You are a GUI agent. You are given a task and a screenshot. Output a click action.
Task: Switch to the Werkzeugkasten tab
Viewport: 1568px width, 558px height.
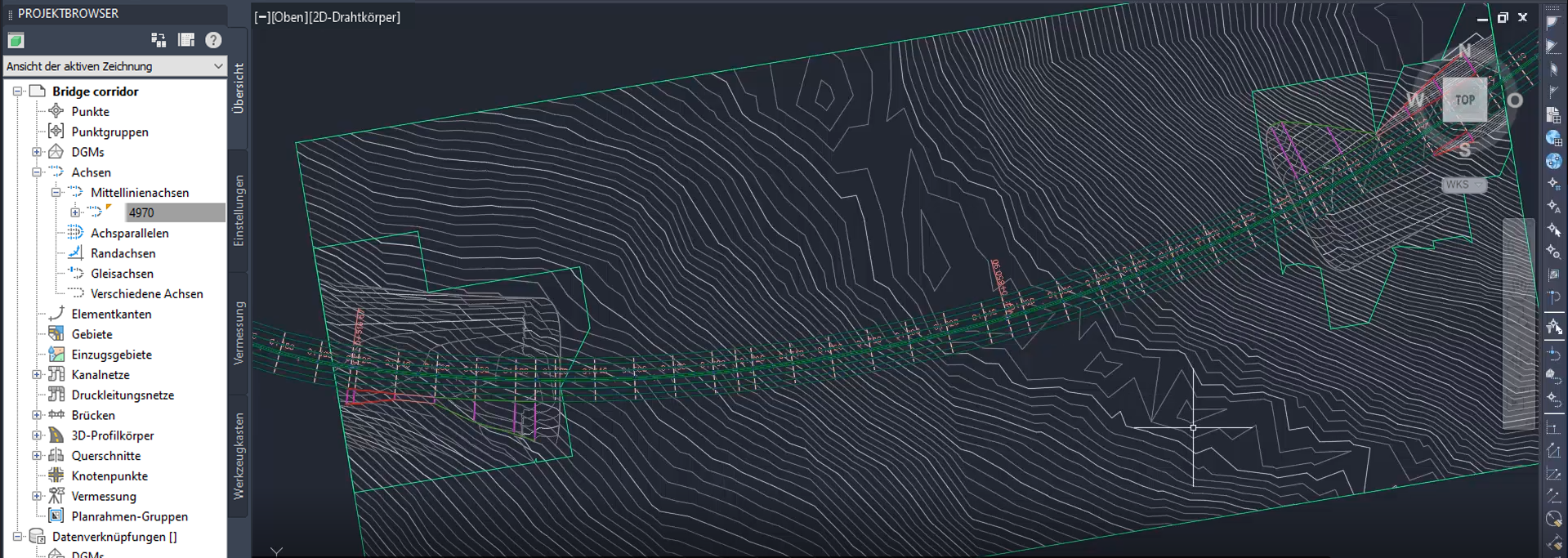click(x=239, y=456)
